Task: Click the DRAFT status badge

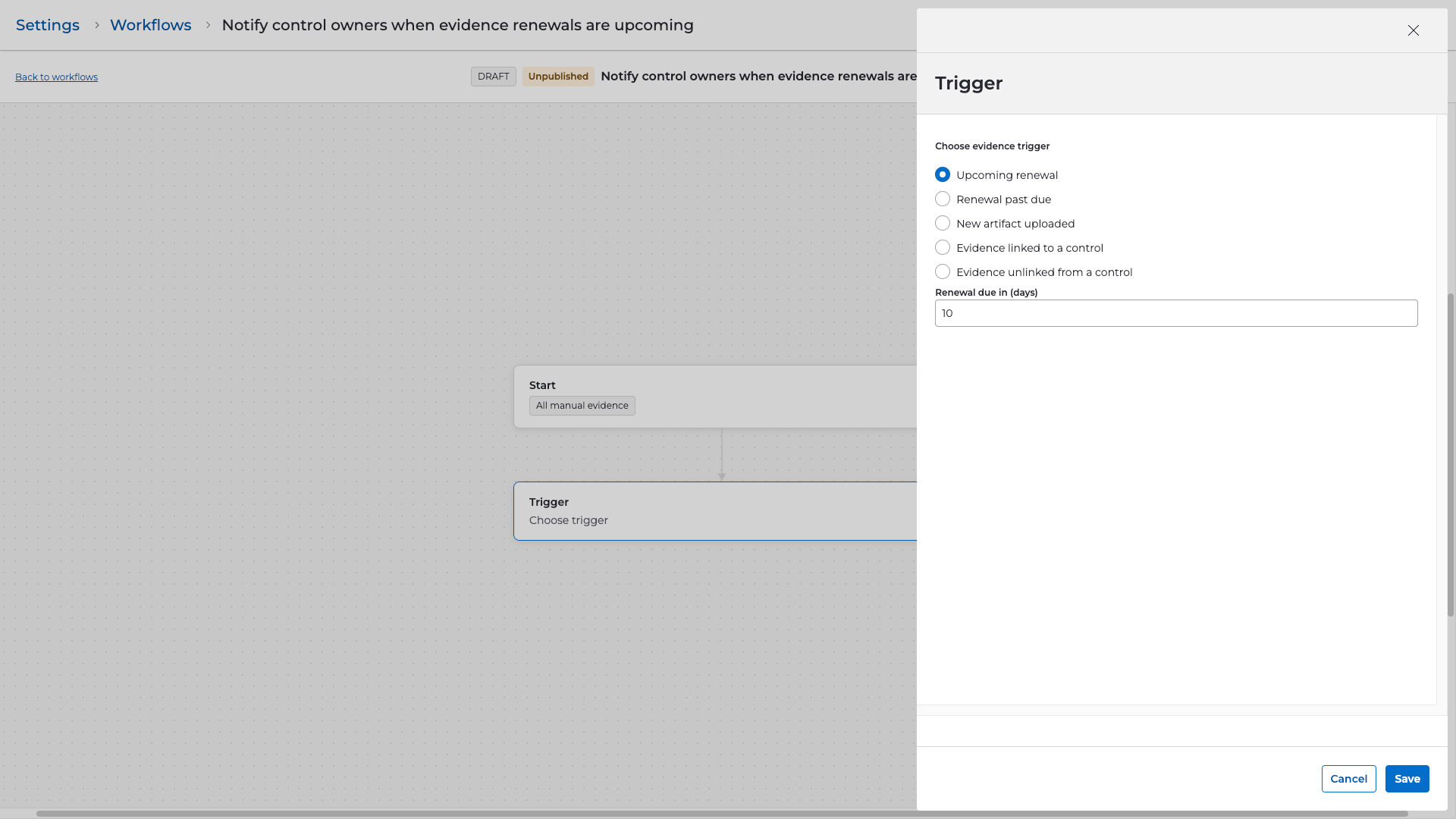Action: tap(493, 77)
